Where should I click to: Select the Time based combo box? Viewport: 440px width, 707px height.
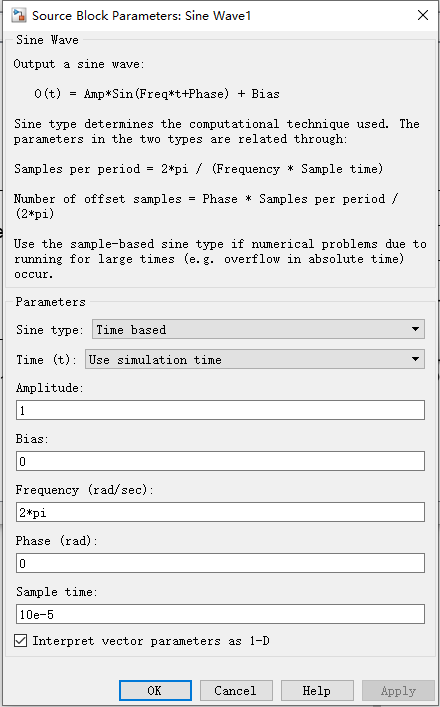click(258, 330)
